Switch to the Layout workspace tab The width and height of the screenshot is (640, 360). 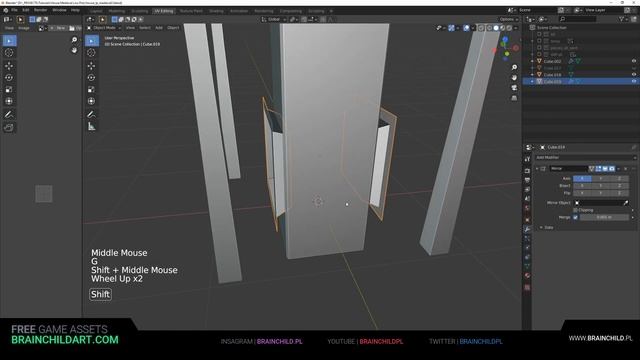(x=96, y=11)
